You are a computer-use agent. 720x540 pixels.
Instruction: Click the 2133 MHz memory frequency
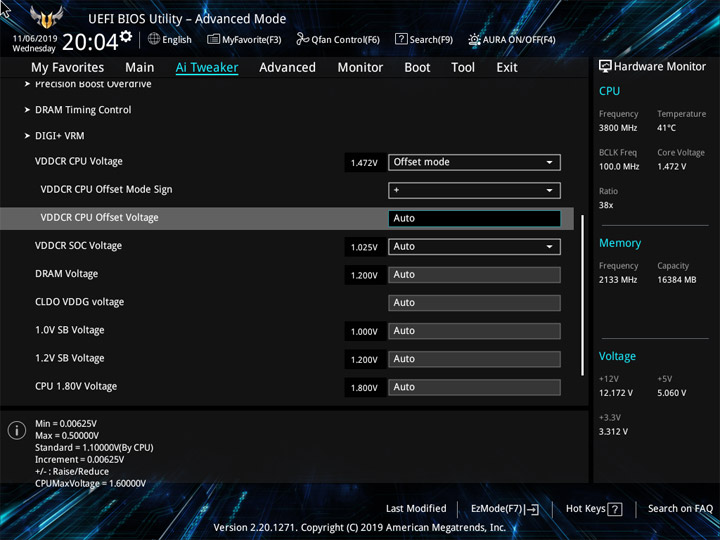pos(618,280)
